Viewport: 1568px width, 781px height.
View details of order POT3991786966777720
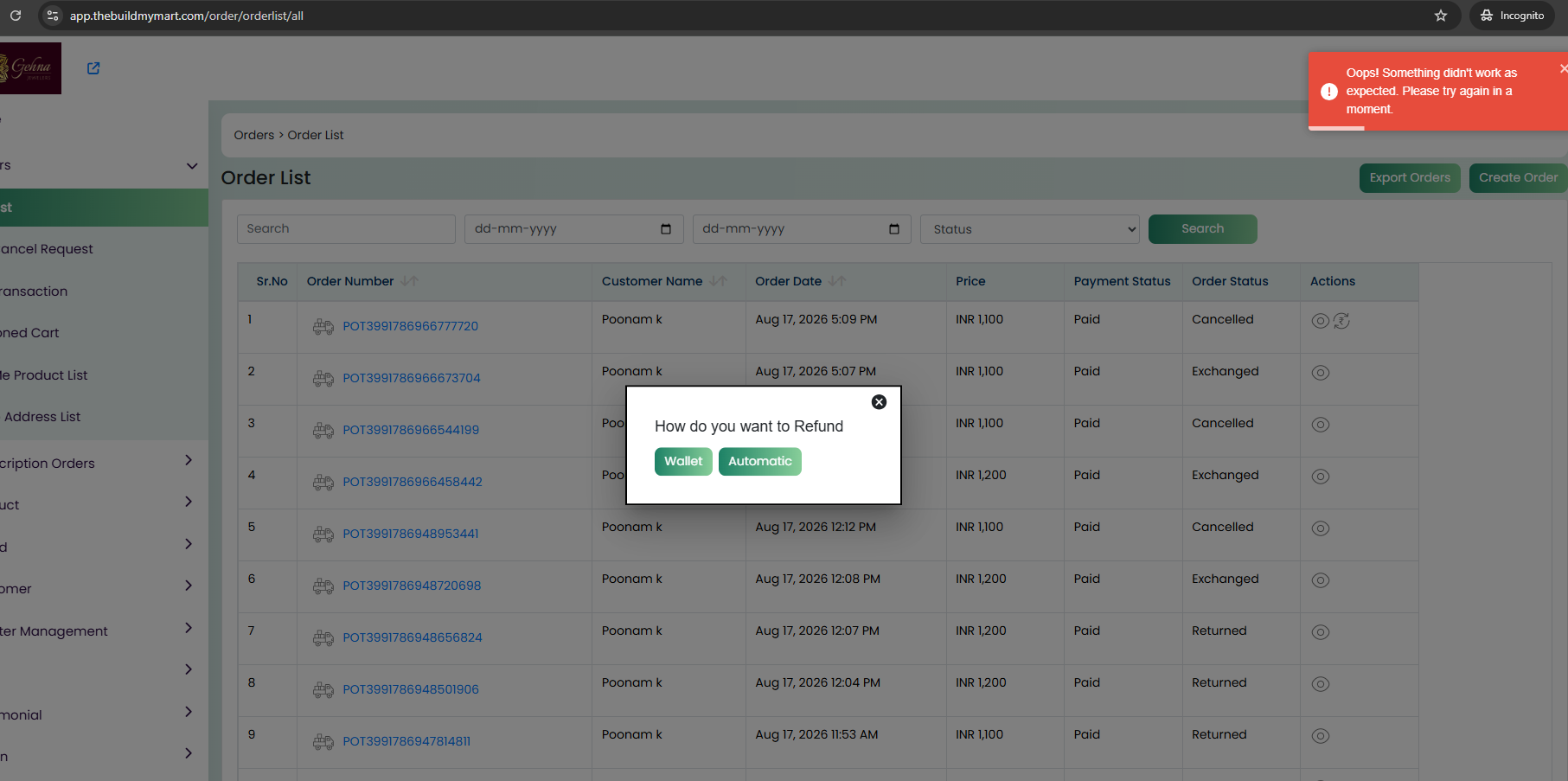tap(1320, 321)
